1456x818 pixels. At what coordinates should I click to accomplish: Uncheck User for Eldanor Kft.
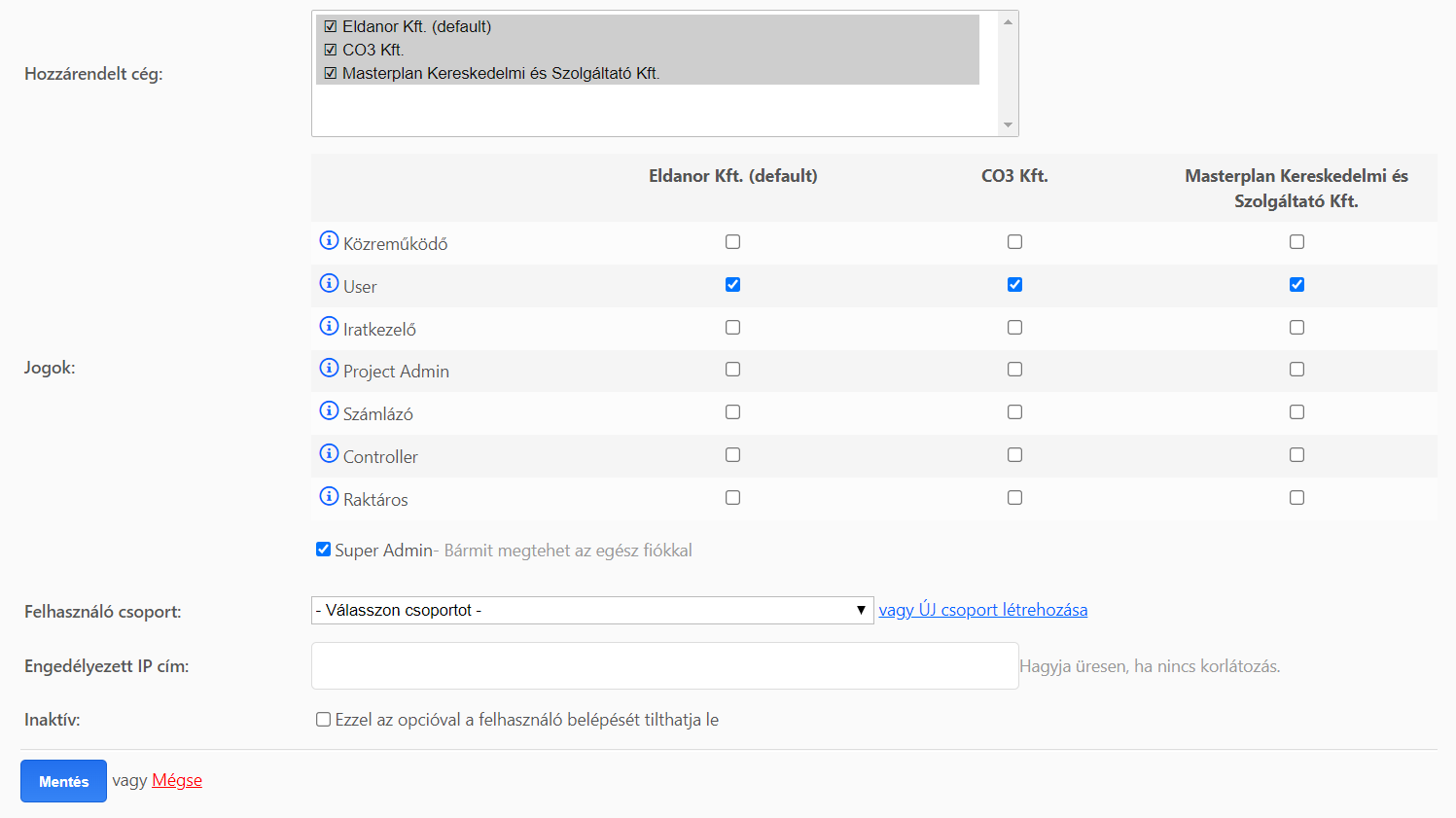[x=732, y=285]
